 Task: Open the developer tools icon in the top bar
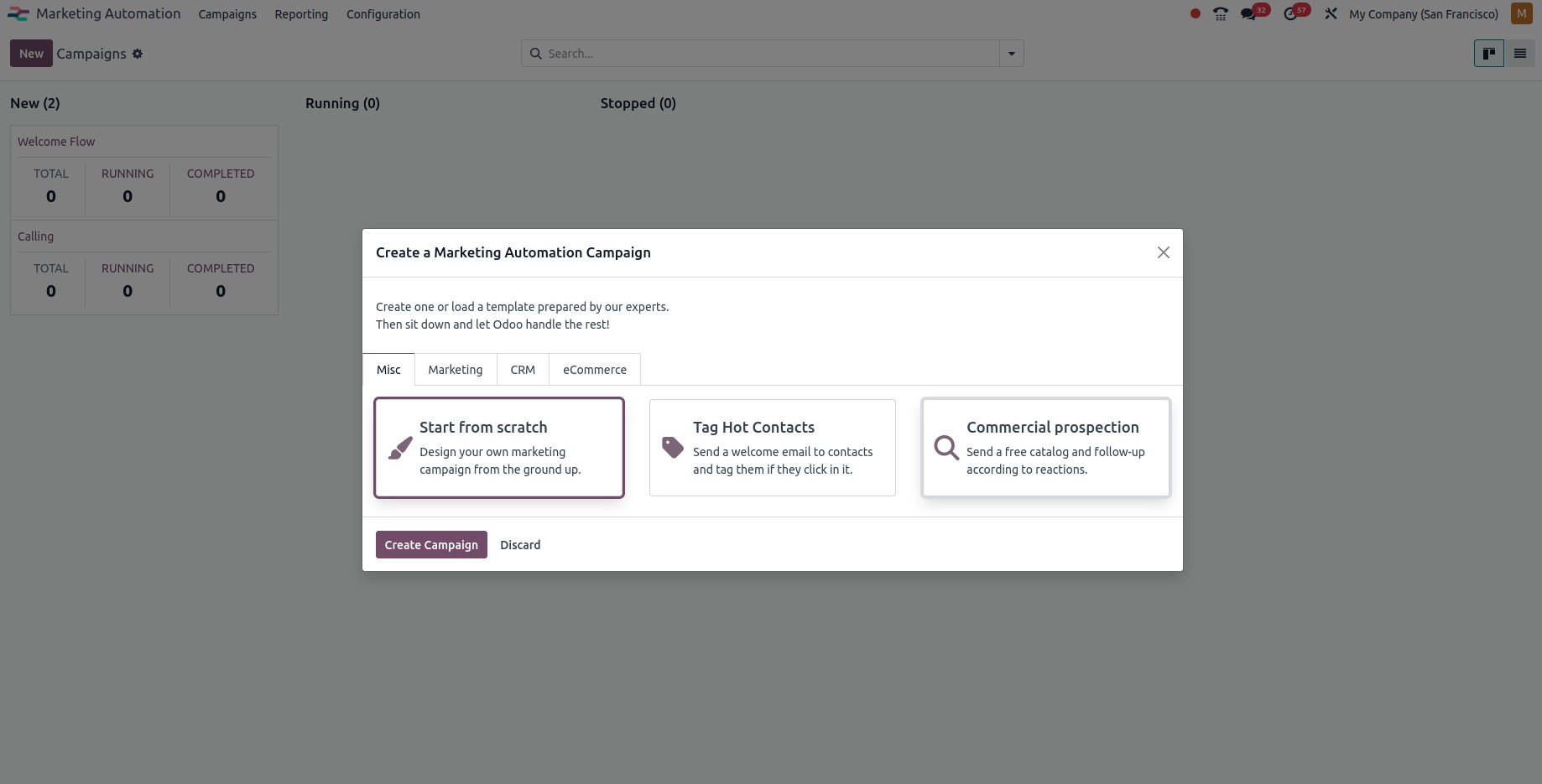click(1331, 14)
